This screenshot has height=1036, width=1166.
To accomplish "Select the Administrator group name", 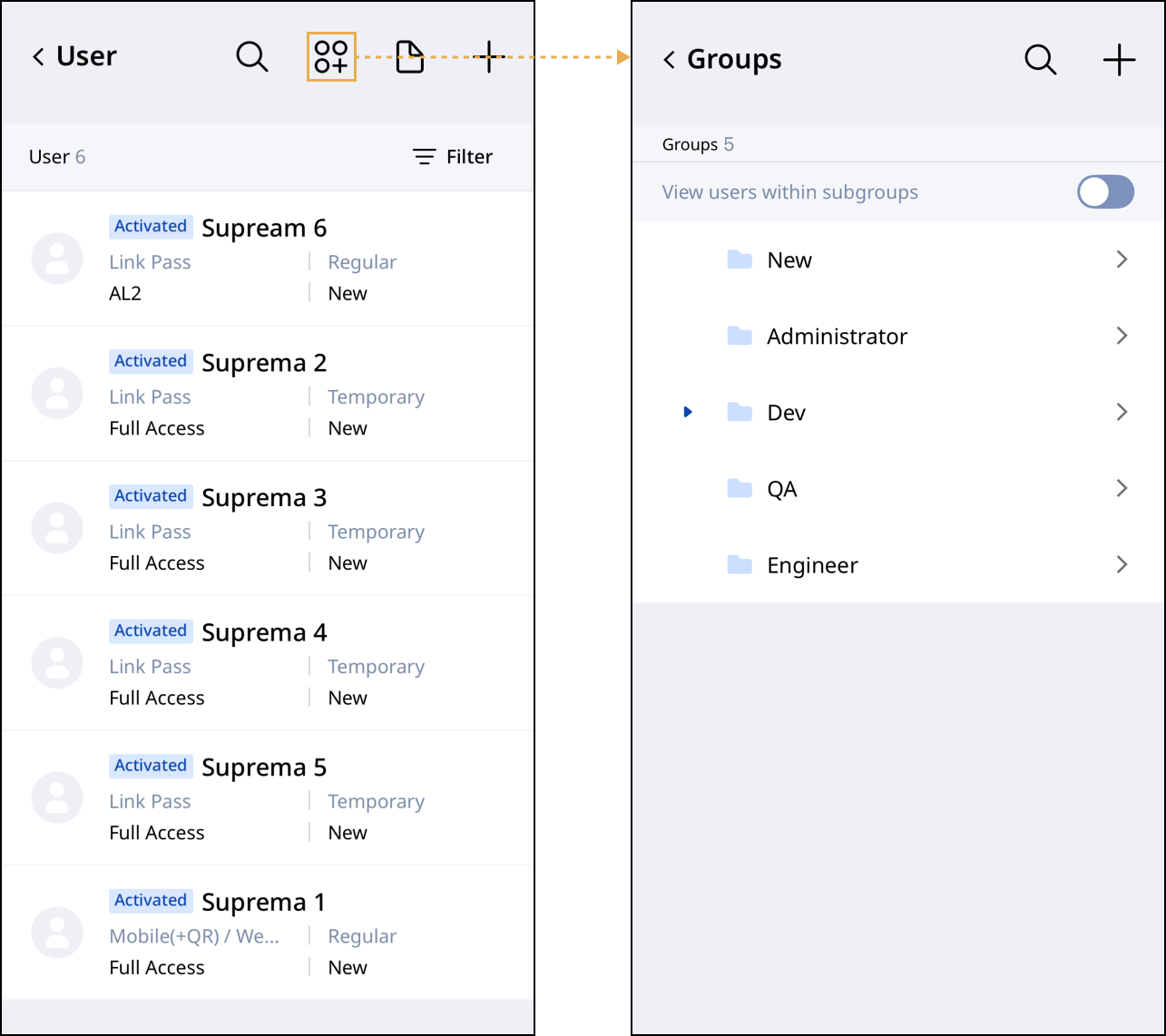I will point(837,337).
